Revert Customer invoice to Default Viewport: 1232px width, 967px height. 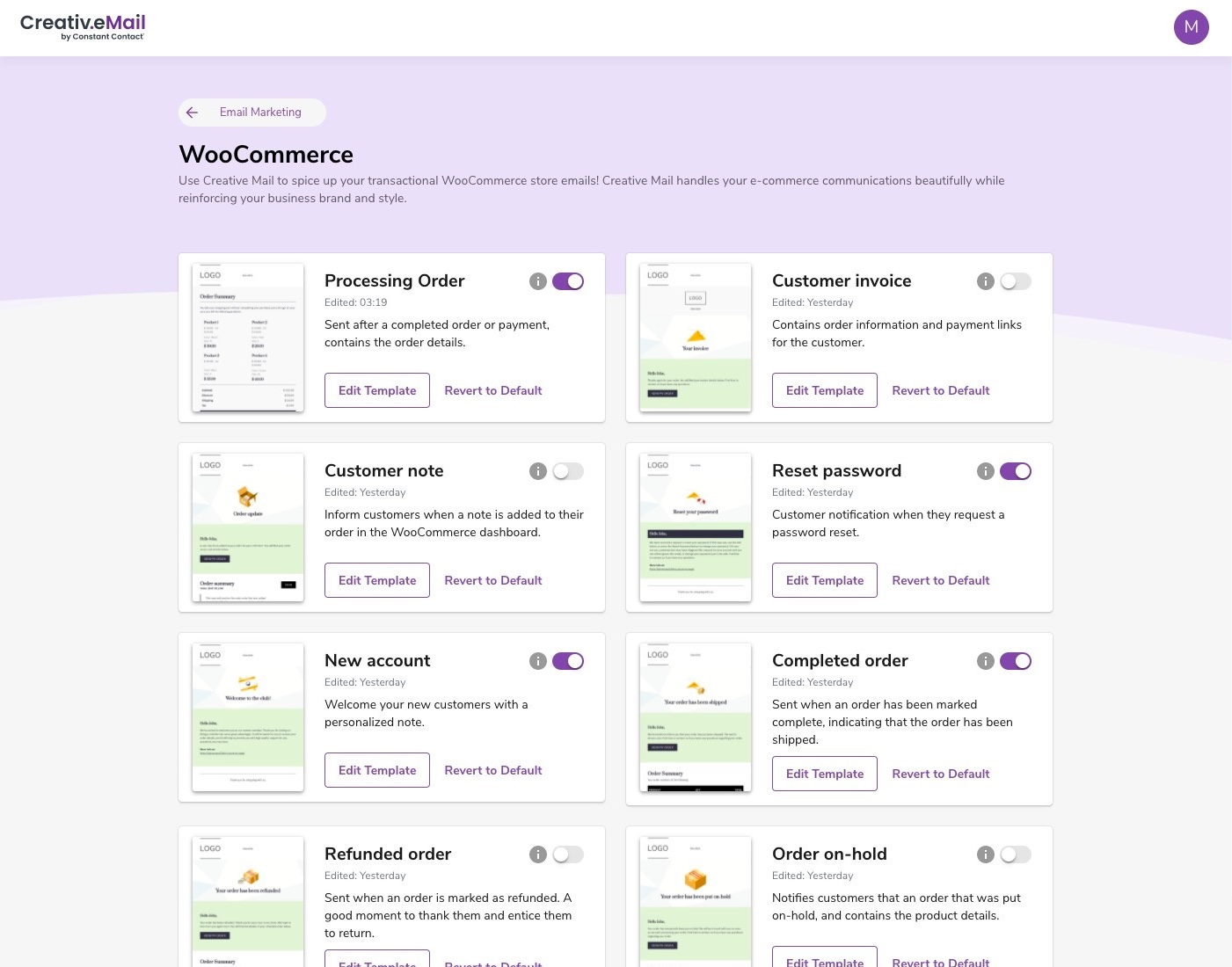941,390
